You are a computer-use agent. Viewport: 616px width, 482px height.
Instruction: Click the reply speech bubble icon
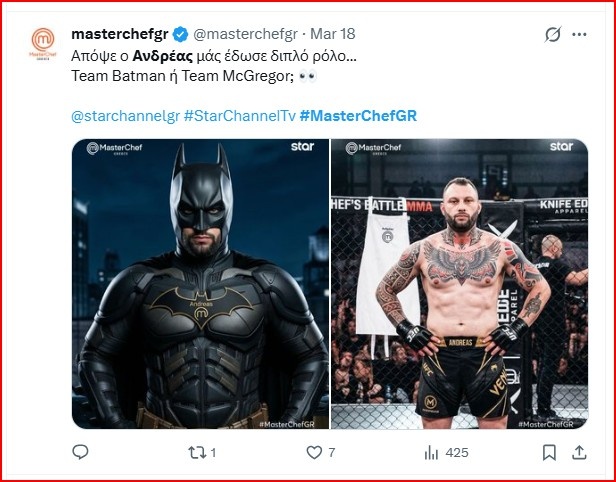click(x=81, y=453)
